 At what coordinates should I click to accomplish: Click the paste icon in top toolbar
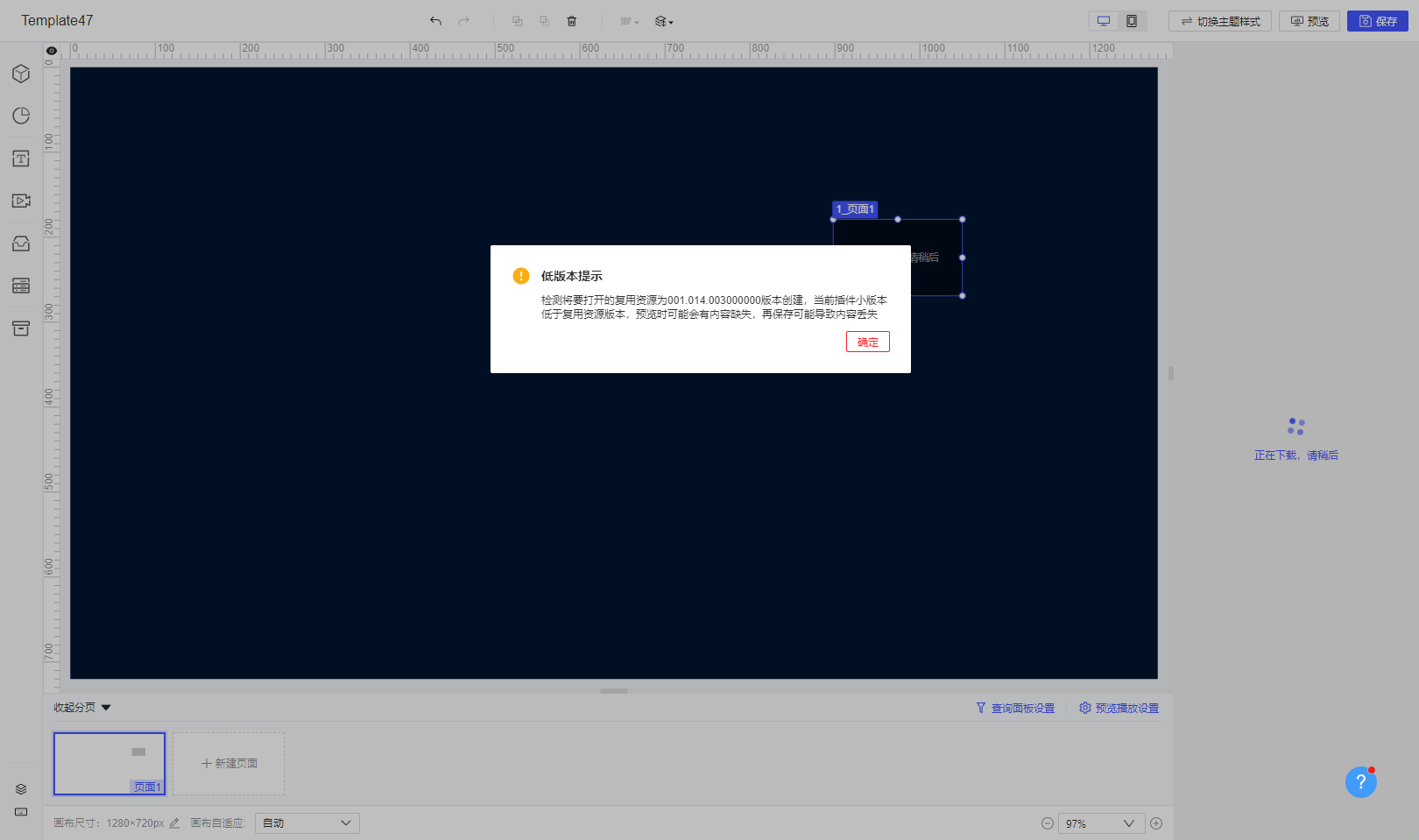(544, 21)
